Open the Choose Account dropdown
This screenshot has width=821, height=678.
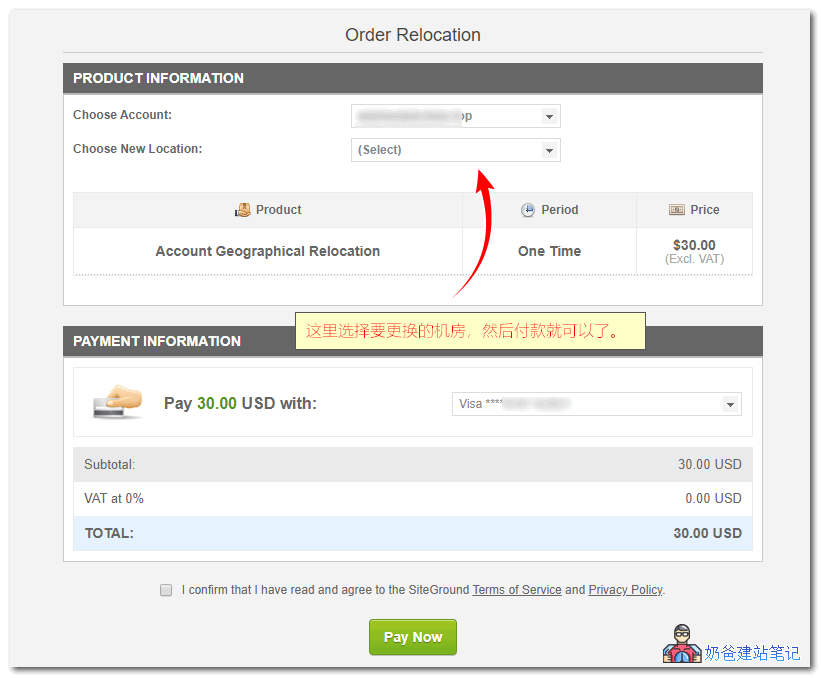click(455, 116)
